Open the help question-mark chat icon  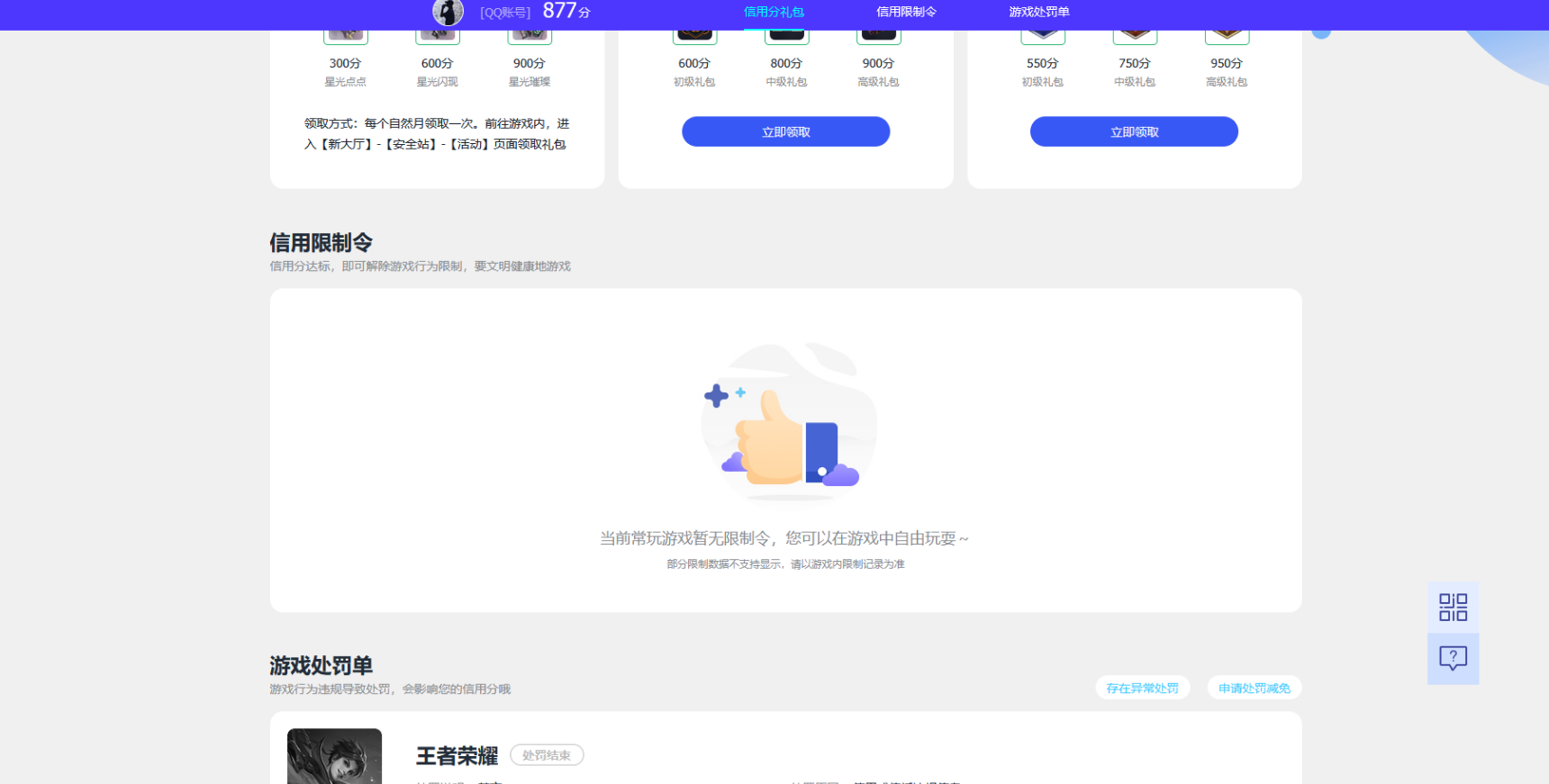coord(1453,659)
